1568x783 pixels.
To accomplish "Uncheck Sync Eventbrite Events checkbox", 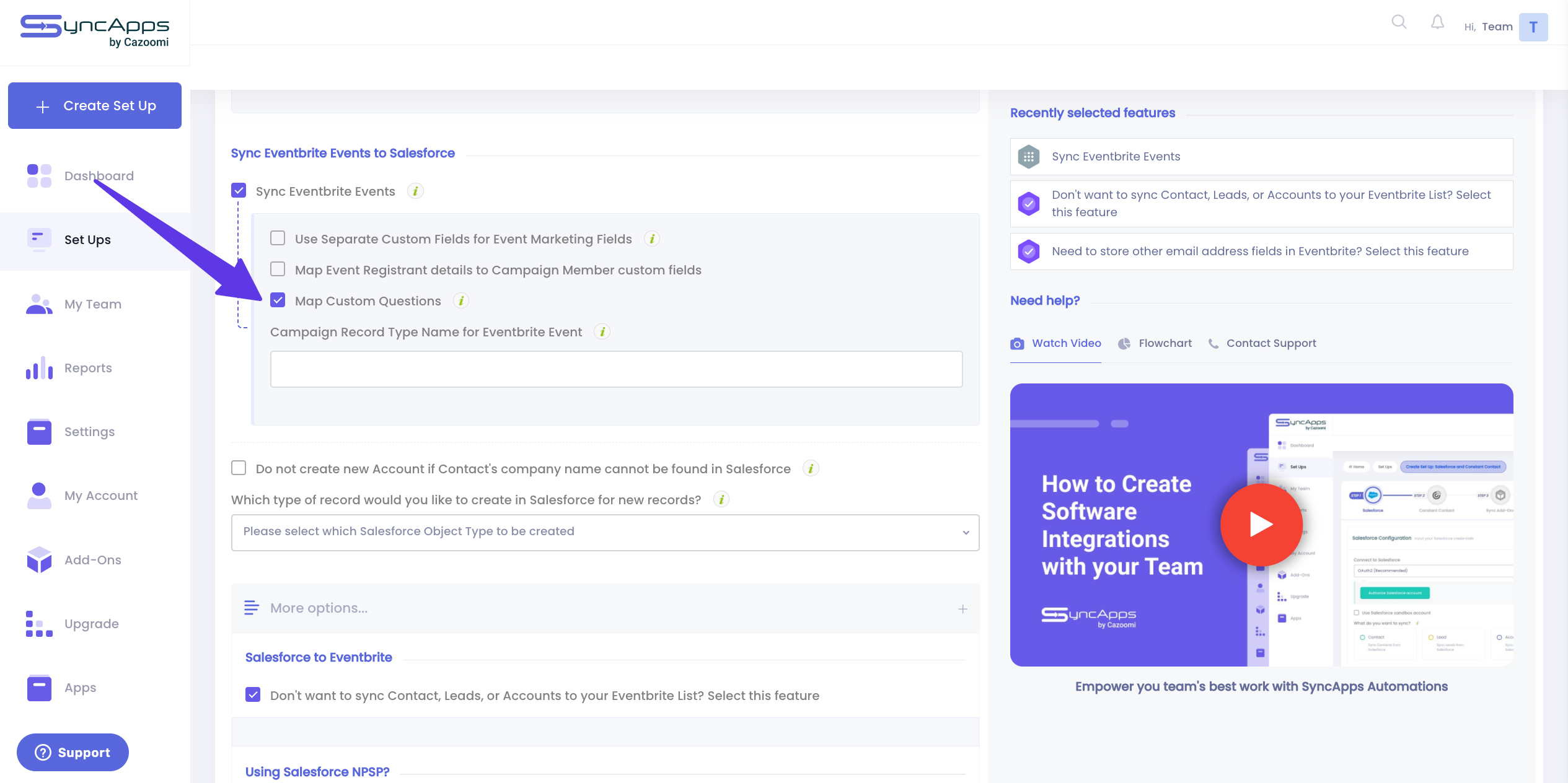I will pyautogui.click(x=239, y=191).
